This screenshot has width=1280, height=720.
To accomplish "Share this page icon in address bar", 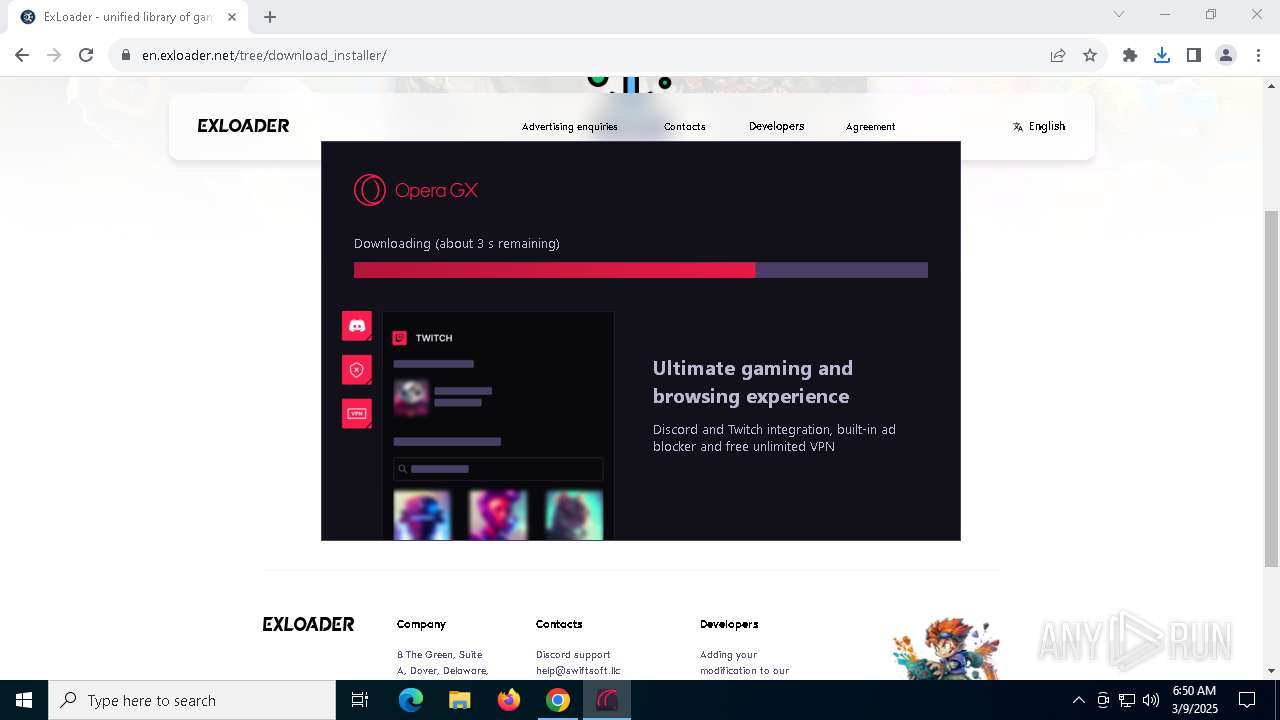I will coord(1058,55).
